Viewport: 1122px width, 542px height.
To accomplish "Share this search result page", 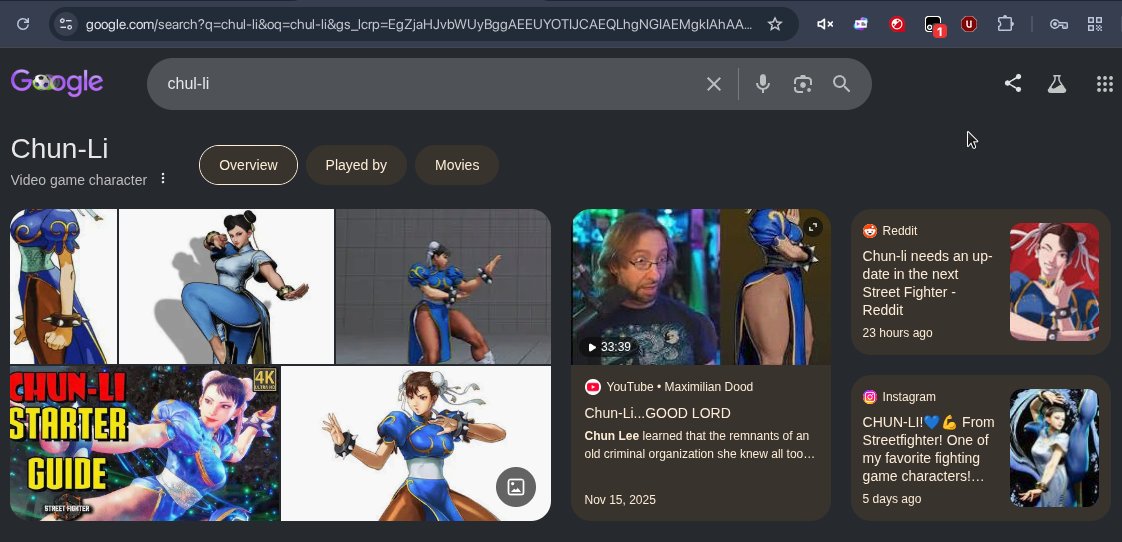I will (x=1013, y=84).
